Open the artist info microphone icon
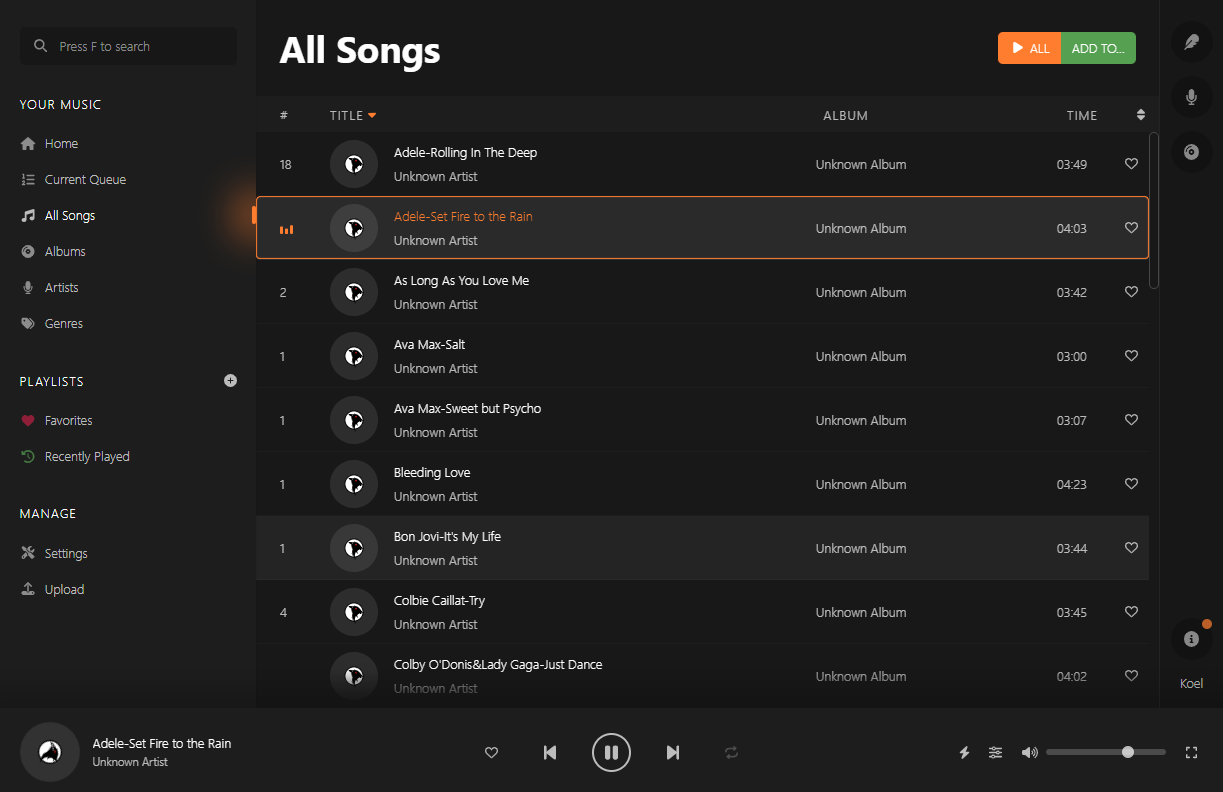 click(1191, 97)
